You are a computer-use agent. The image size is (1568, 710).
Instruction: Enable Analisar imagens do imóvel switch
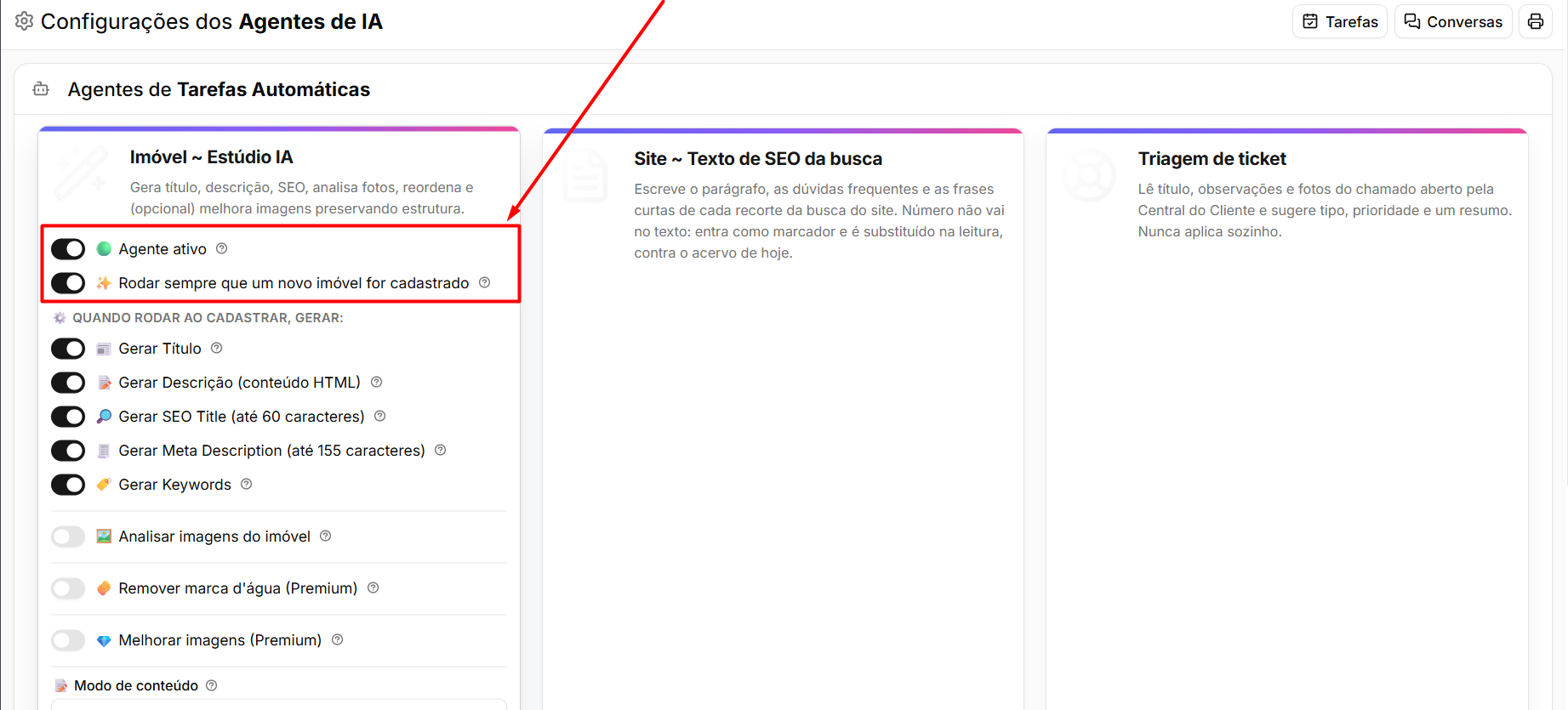(x=68, y=536)
